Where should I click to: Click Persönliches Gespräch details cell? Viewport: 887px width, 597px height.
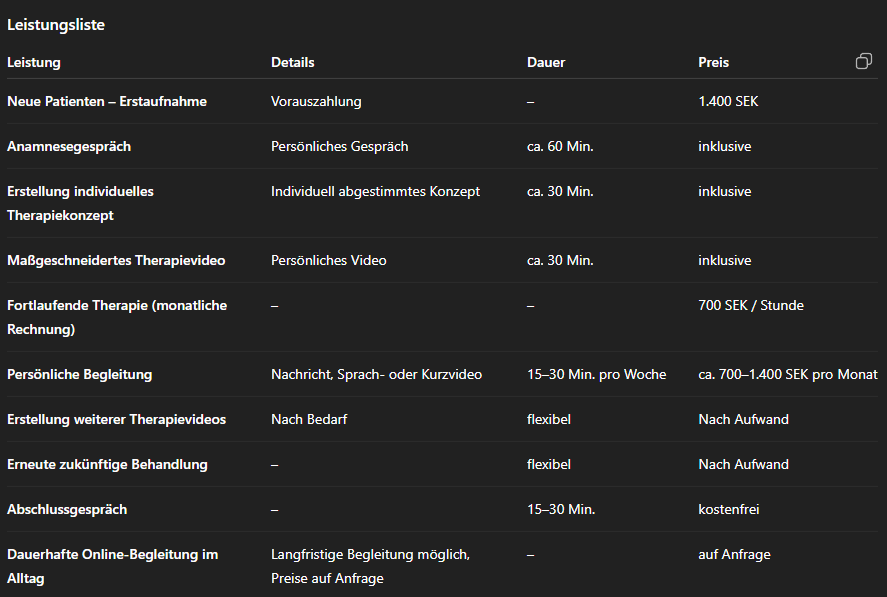tap(339, 147)
